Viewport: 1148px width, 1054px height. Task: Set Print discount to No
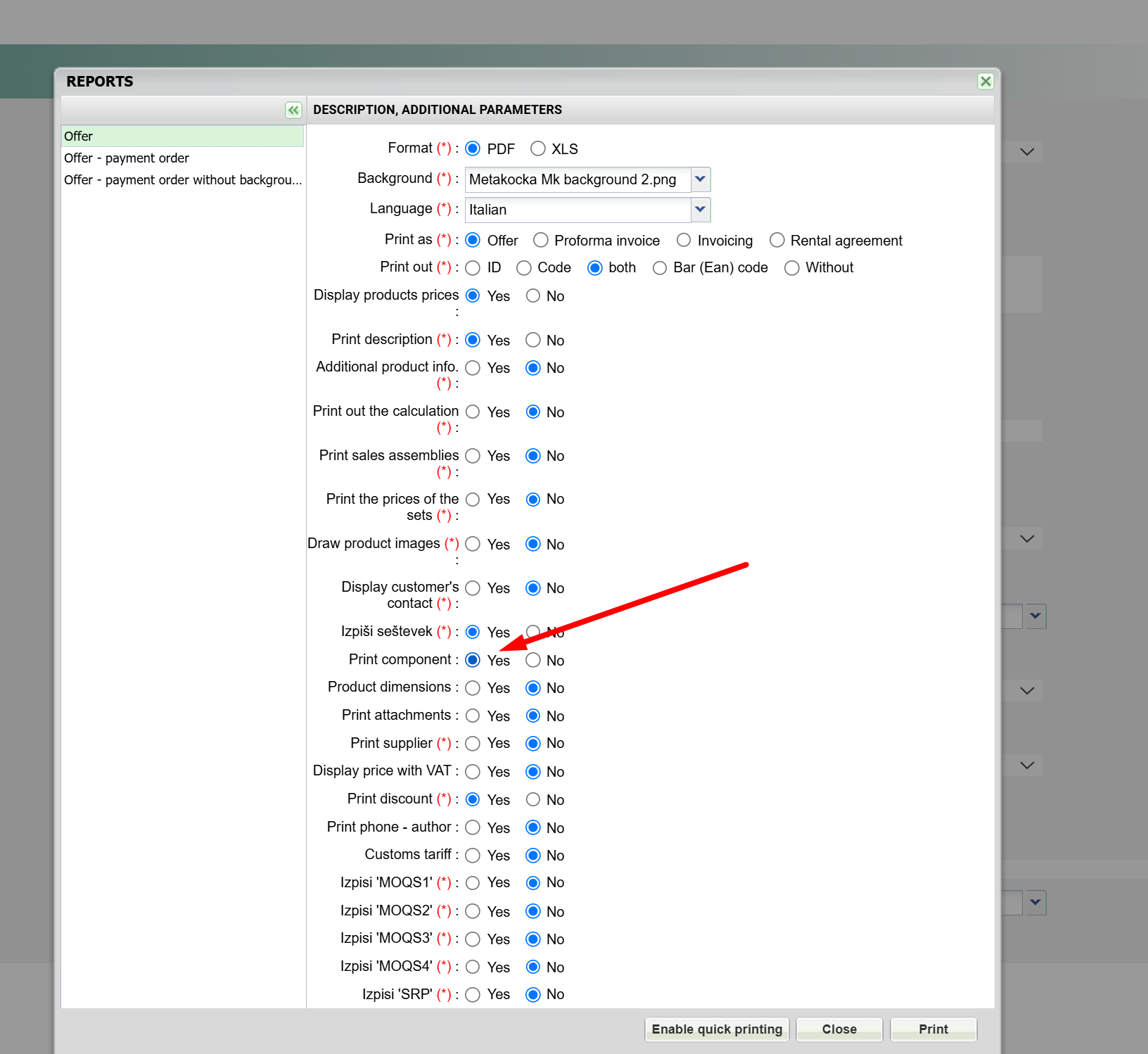coord(533,799)
